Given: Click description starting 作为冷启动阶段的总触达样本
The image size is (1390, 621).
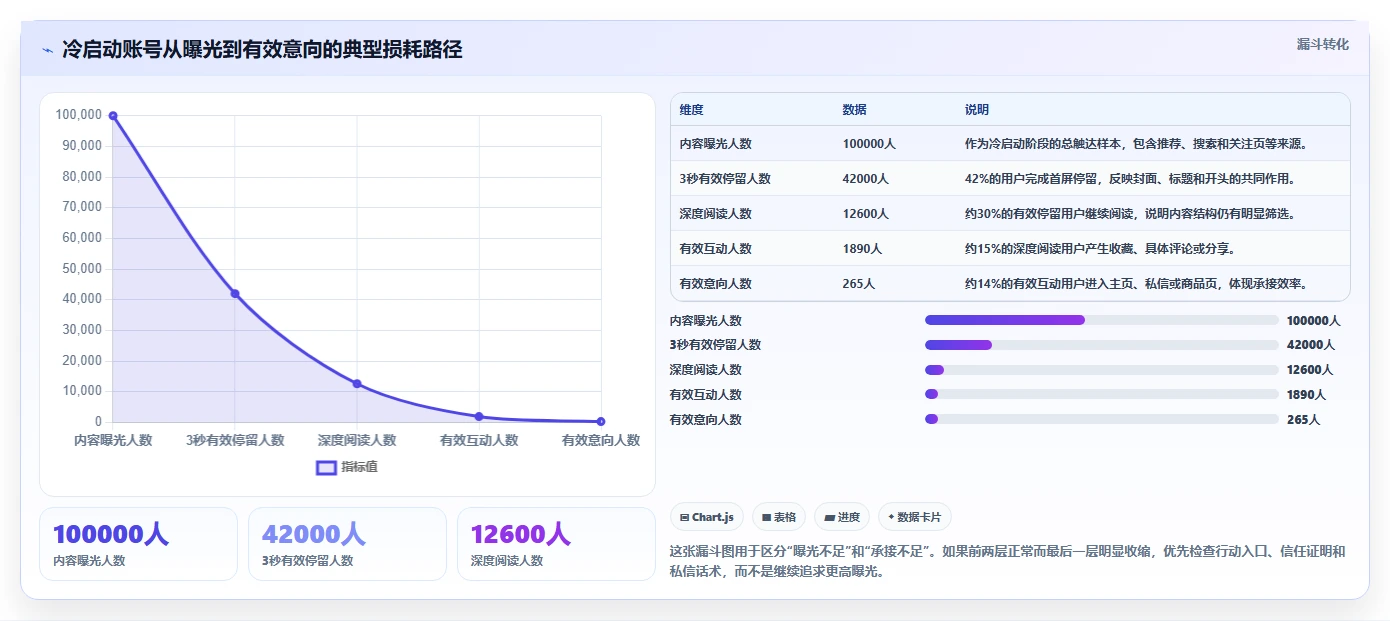Looking at the screenshot, I should [1136, 144].
